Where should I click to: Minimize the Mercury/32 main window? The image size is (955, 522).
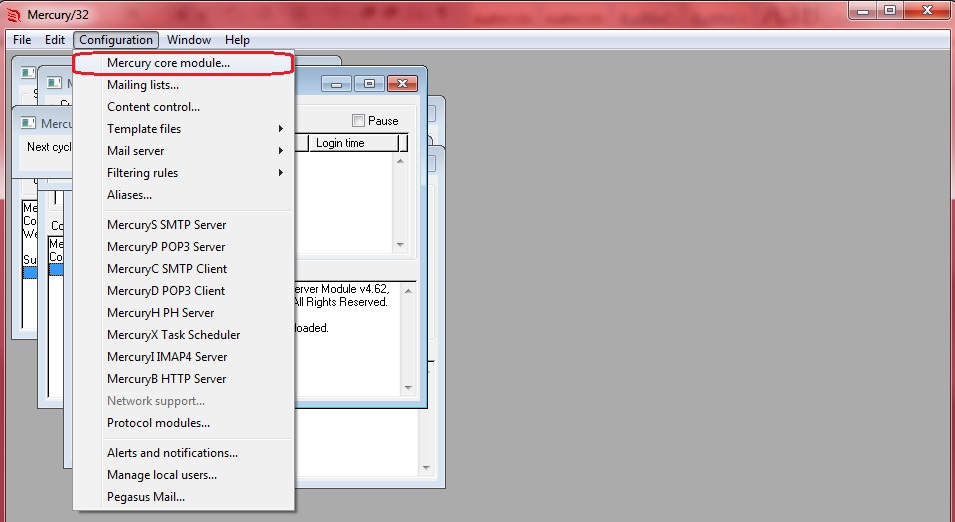tap(862, 11)
